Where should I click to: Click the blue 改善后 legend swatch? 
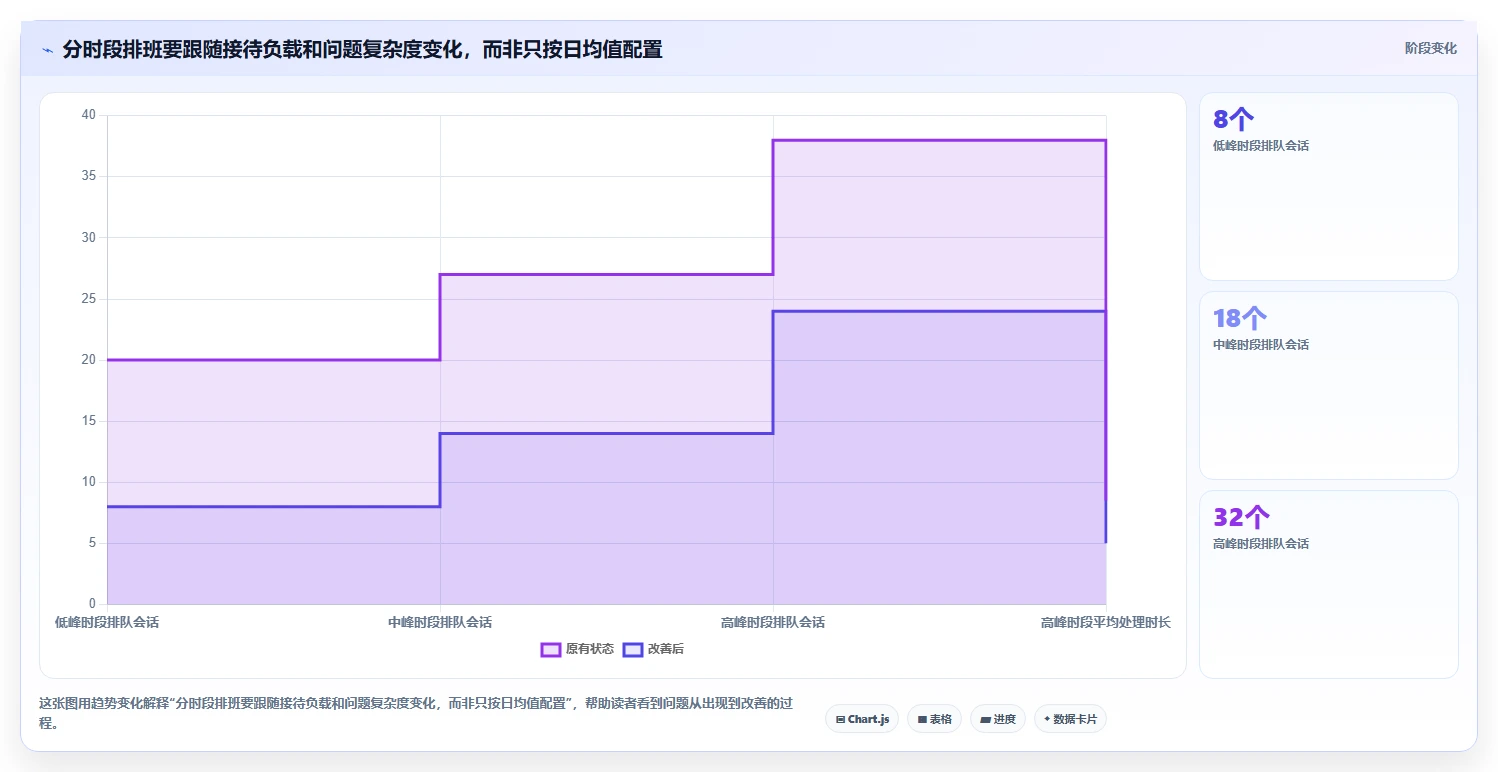tap(633, 649)
